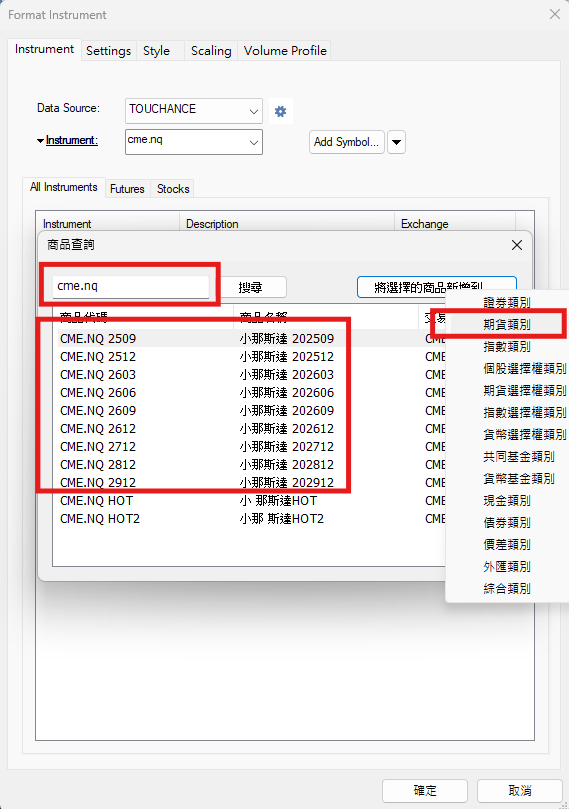Expand the Instrument cme.nq combo box
This screenshot has width=569, height=809.
(x=193, y=141)
